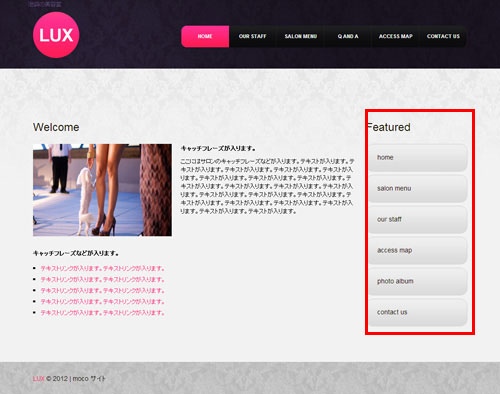Click the Welcome heading
The image size is (500, 394).
(56, 127)
